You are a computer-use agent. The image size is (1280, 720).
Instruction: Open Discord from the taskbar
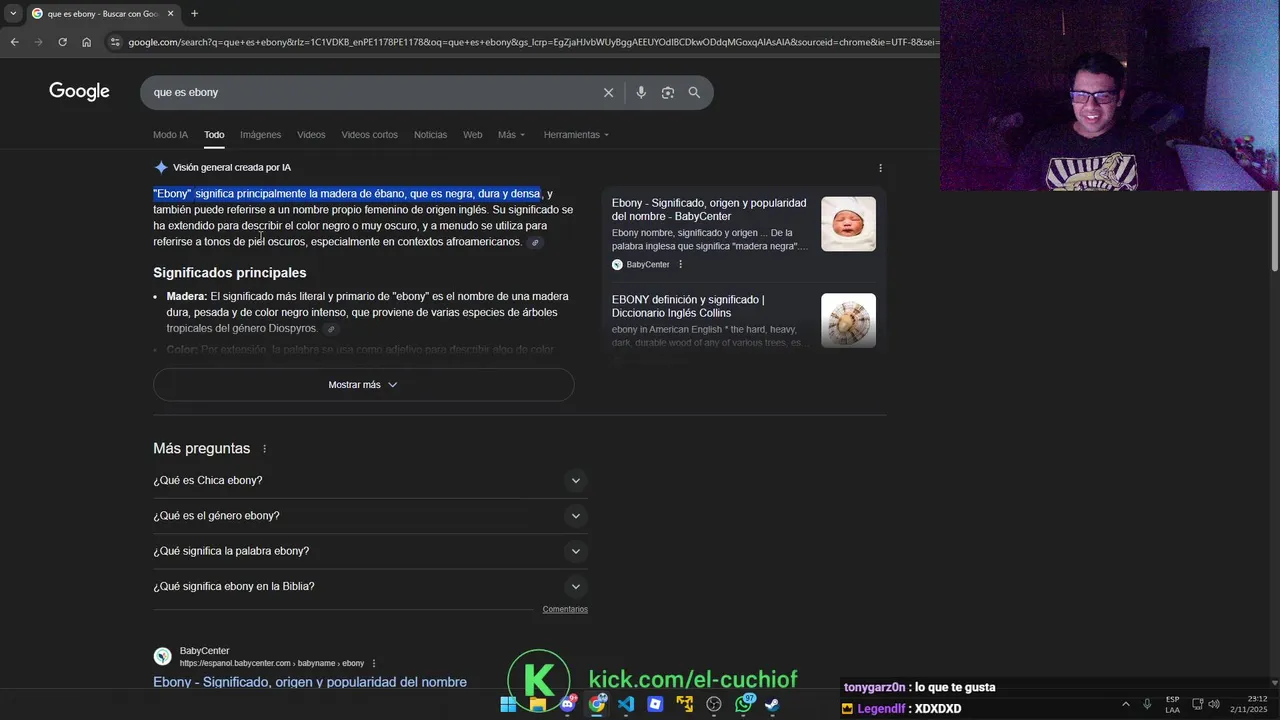[x=567, y=704]
